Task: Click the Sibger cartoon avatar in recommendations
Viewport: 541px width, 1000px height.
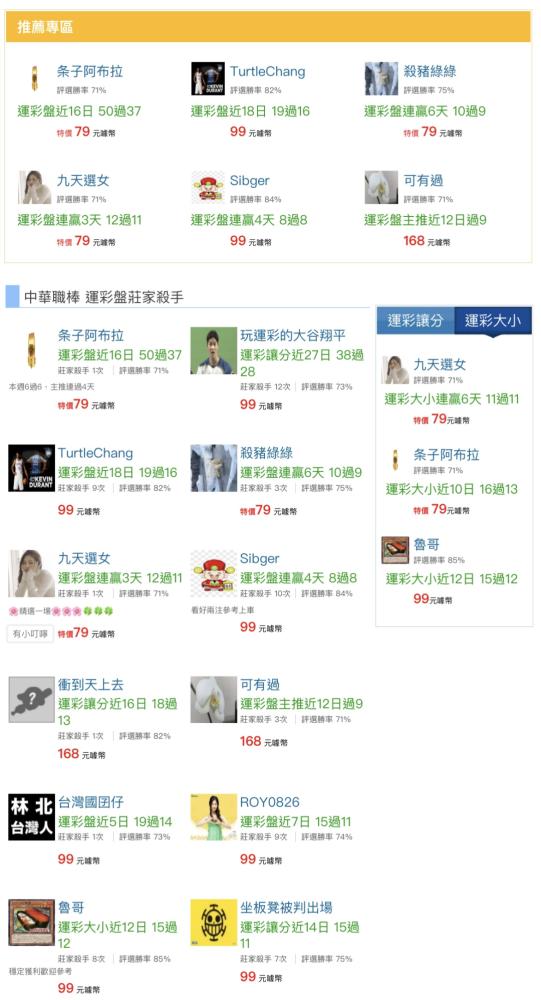Action: [208, 188]
